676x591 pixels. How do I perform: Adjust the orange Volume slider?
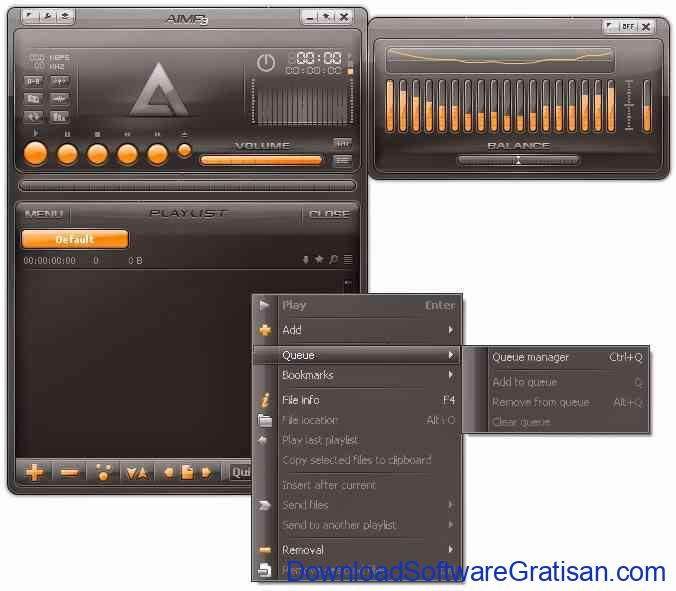point(262,160)
